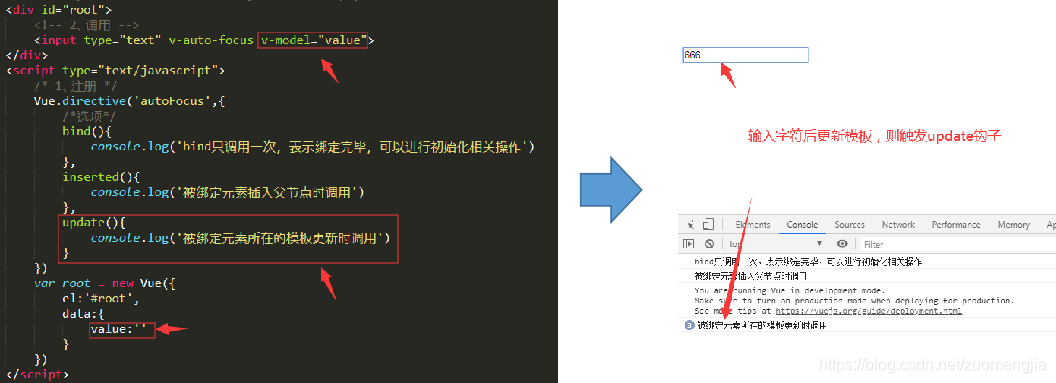Screen dimensions: 1056x383
Task: Select the console line logged by the inserted hook
Action: pyautogui.click(x=750, y=276)
